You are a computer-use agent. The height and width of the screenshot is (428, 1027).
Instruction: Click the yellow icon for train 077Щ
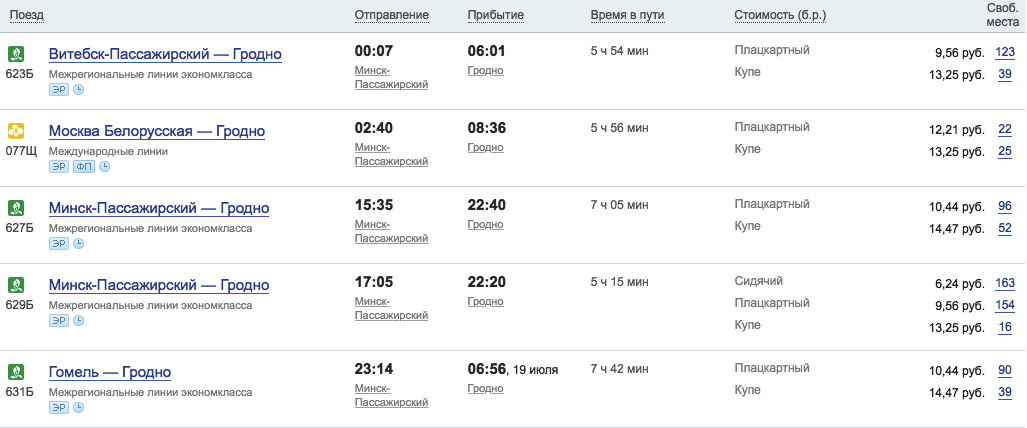(x=16, y=131)
